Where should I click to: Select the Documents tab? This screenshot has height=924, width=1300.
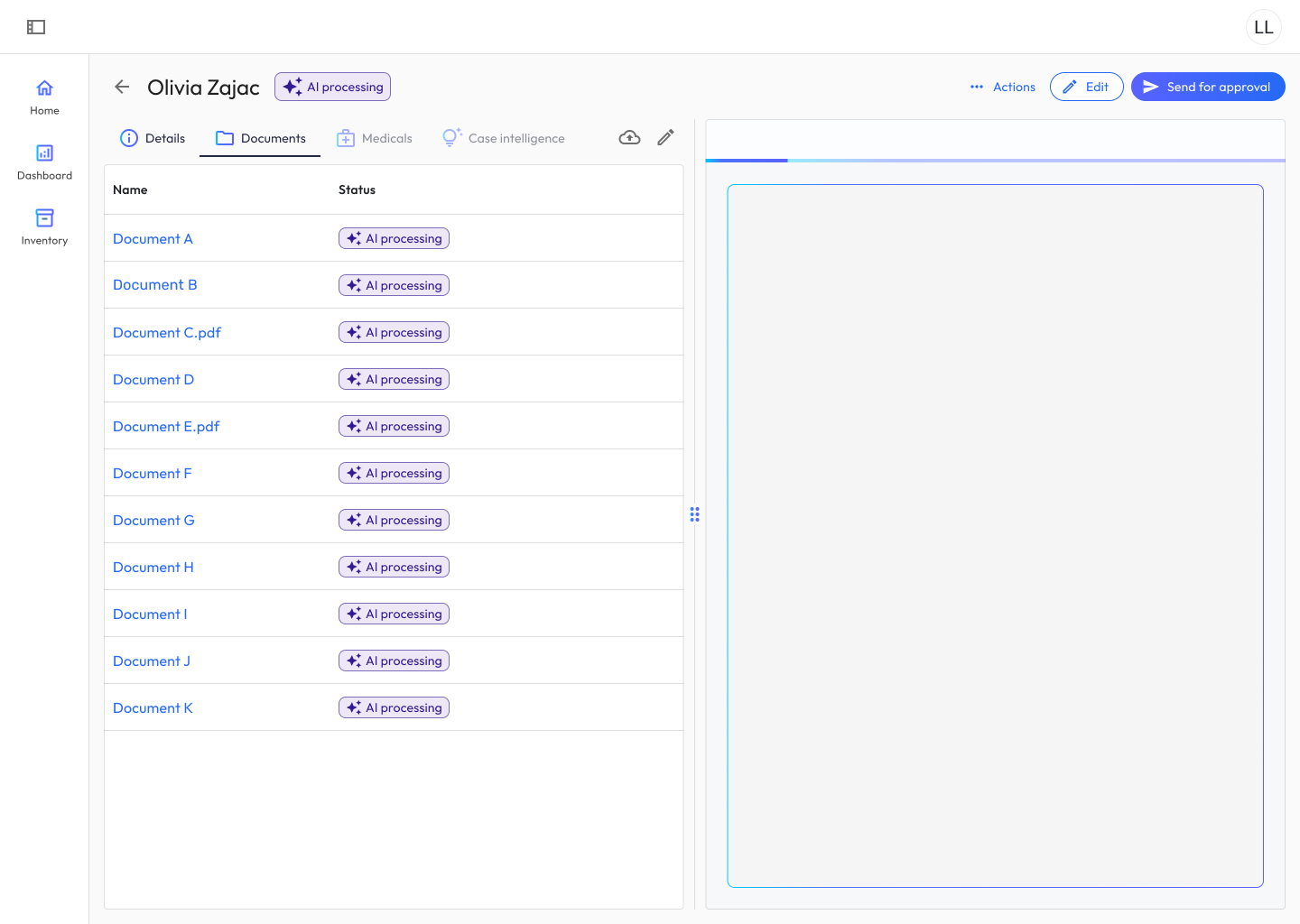pyautogui.click(x=260, y=138)
